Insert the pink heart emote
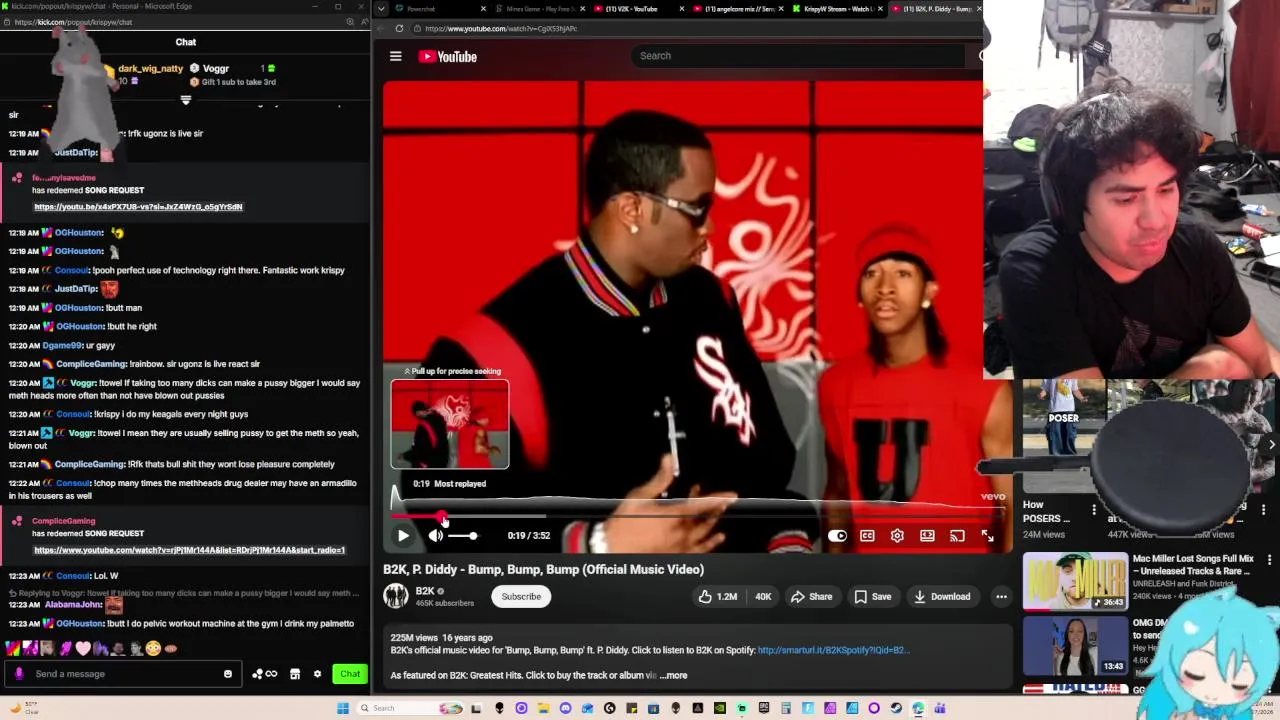Image resolution: width=1280 pixels, height=720 pixels. coord(83,648)
